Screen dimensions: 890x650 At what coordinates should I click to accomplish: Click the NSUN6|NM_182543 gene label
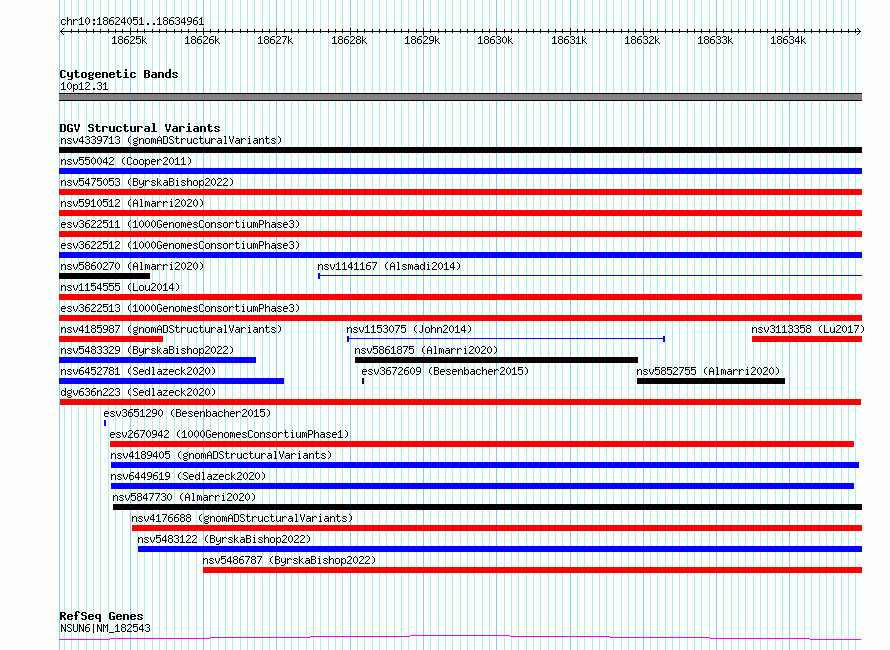(x=105, y=628)
